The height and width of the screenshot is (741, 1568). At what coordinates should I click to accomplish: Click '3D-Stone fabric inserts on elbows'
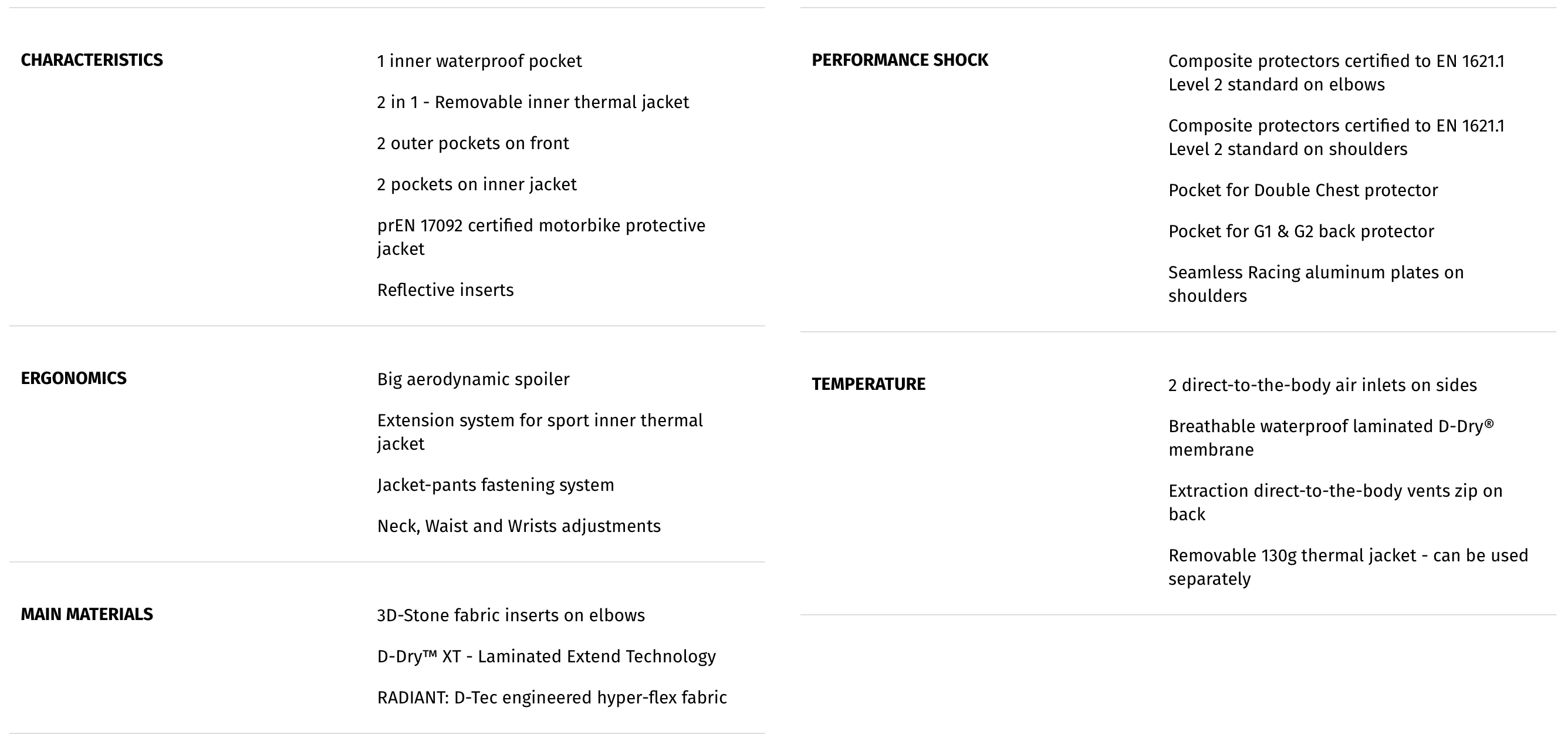click(511, 615)
